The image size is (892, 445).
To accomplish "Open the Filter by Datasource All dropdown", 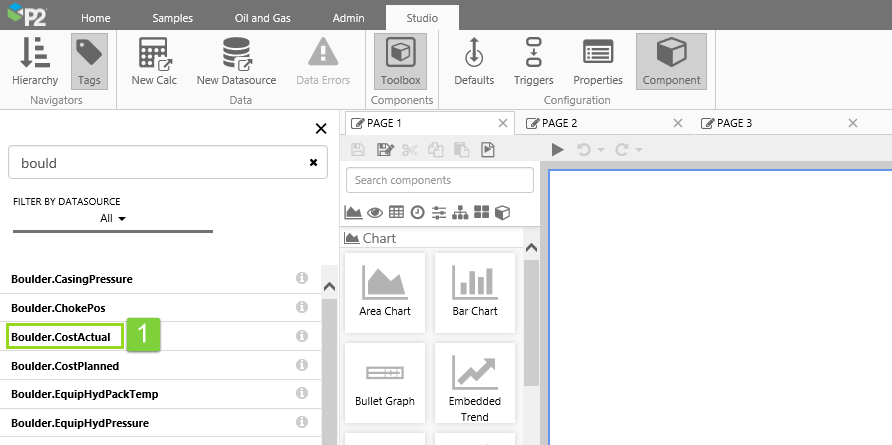I will click(113, 219).
